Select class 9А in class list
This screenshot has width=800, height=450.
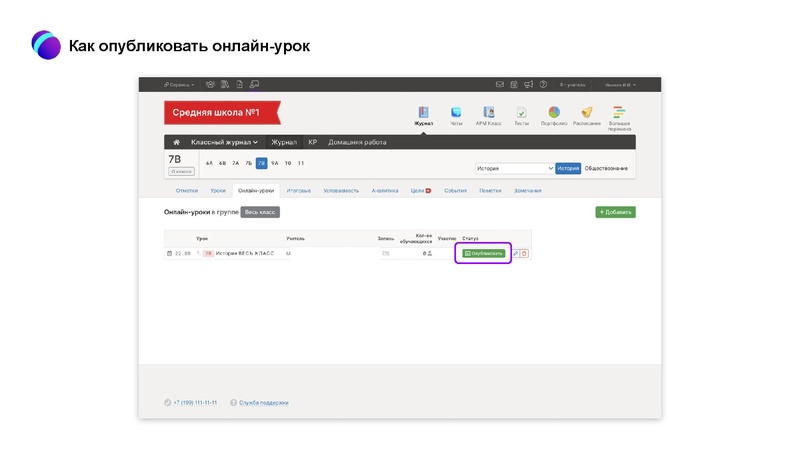pyautogui.click(x=274, y=163)
